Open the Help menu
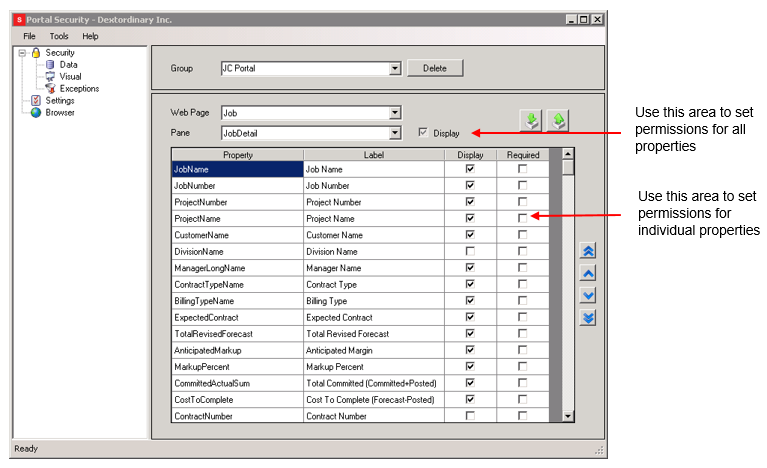 (90, 36)
